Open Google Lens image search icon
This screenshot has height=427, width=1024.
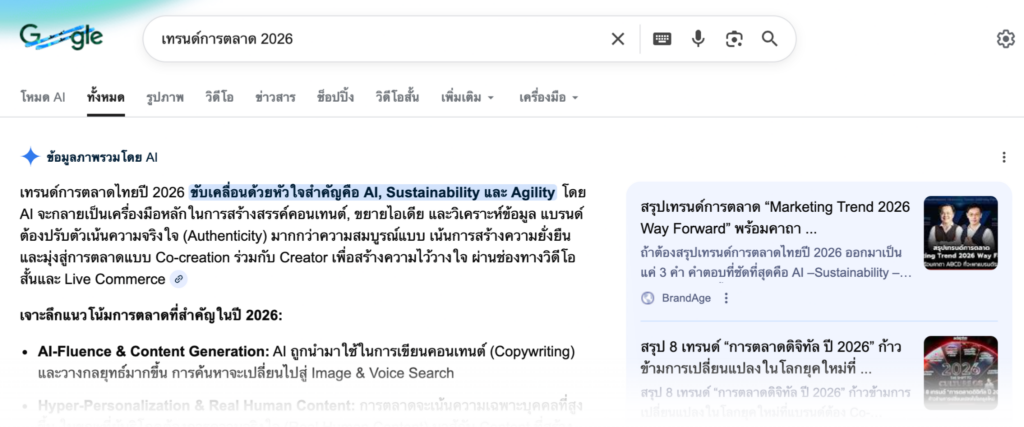coord(734,39)
